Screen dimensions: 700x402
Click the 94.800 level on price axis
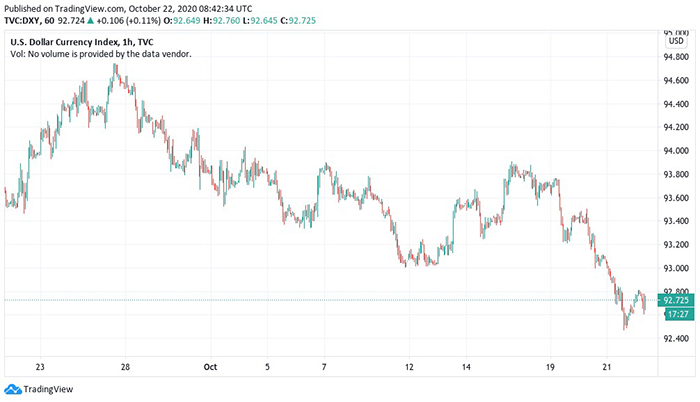[676, 57]
